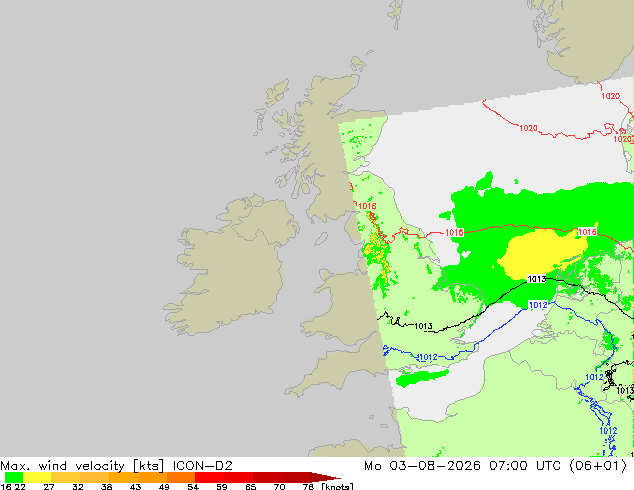The image size is (634, 490).
Task: Click the "(06+01)" forecast run label
Action: click(598, 466)
